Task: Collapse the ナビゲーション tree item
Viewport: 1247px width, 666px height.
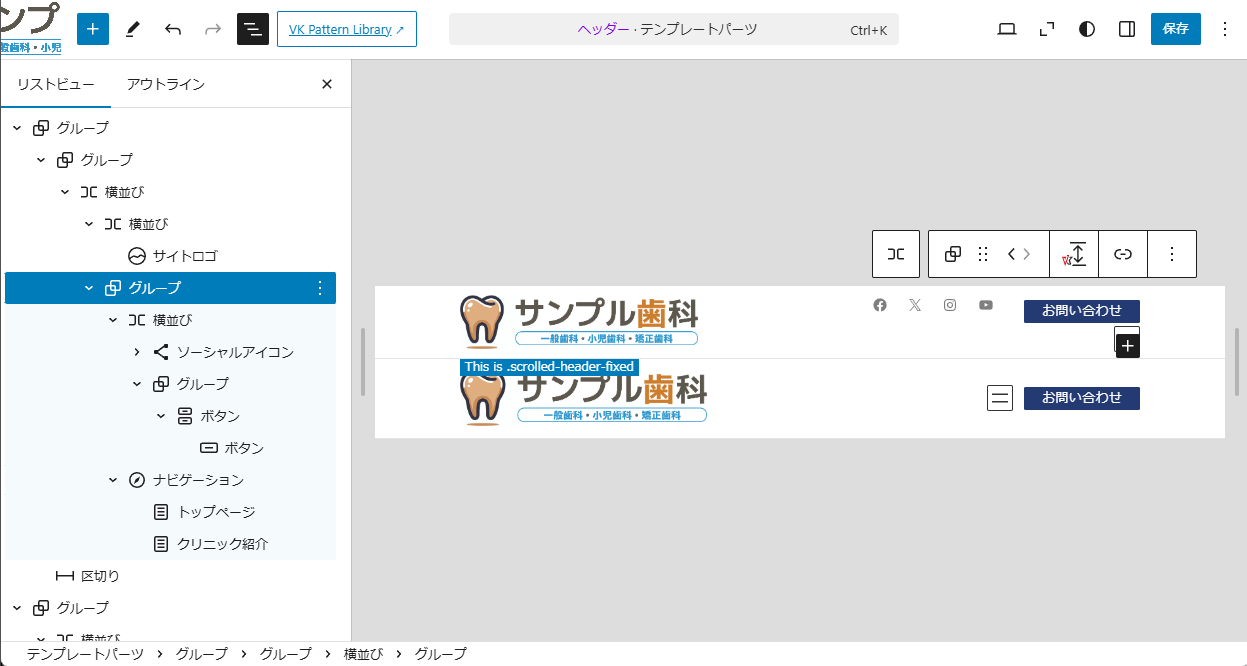Action: [113, 480]
